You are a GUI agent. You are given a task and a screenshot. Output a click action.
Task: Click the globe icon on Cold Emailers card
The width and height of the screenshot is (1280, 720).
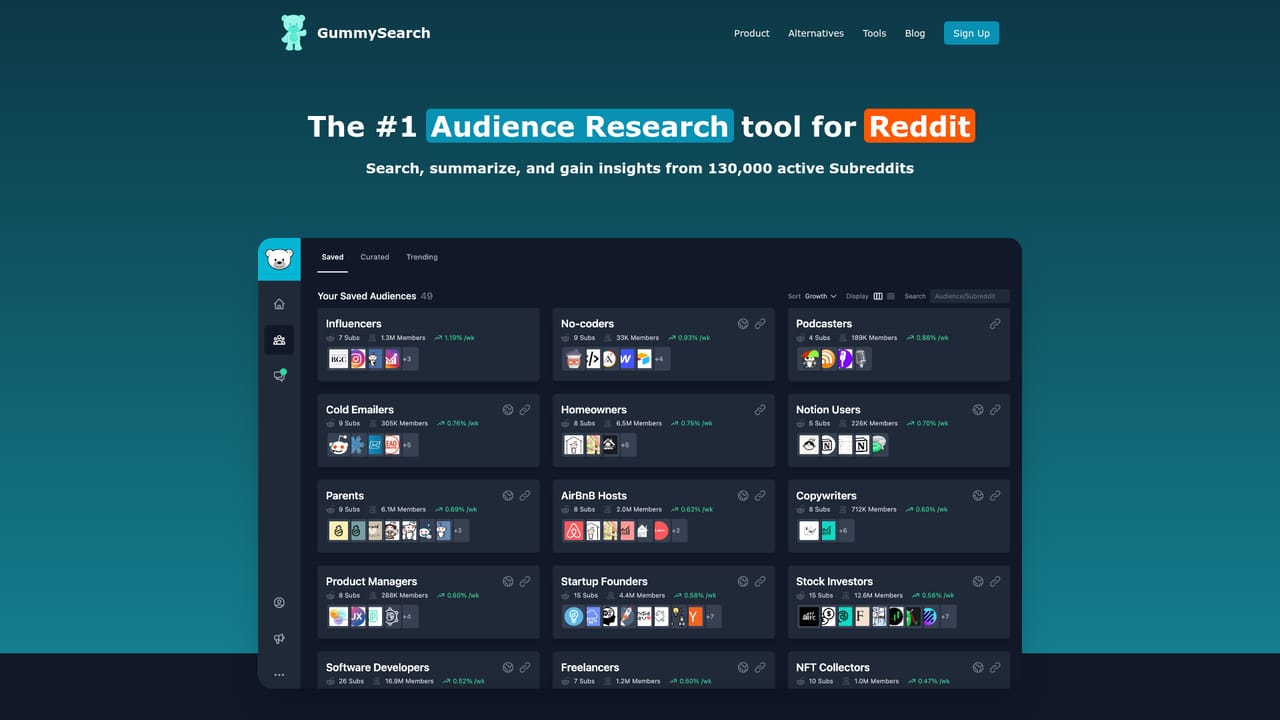(x=508, y=410)
